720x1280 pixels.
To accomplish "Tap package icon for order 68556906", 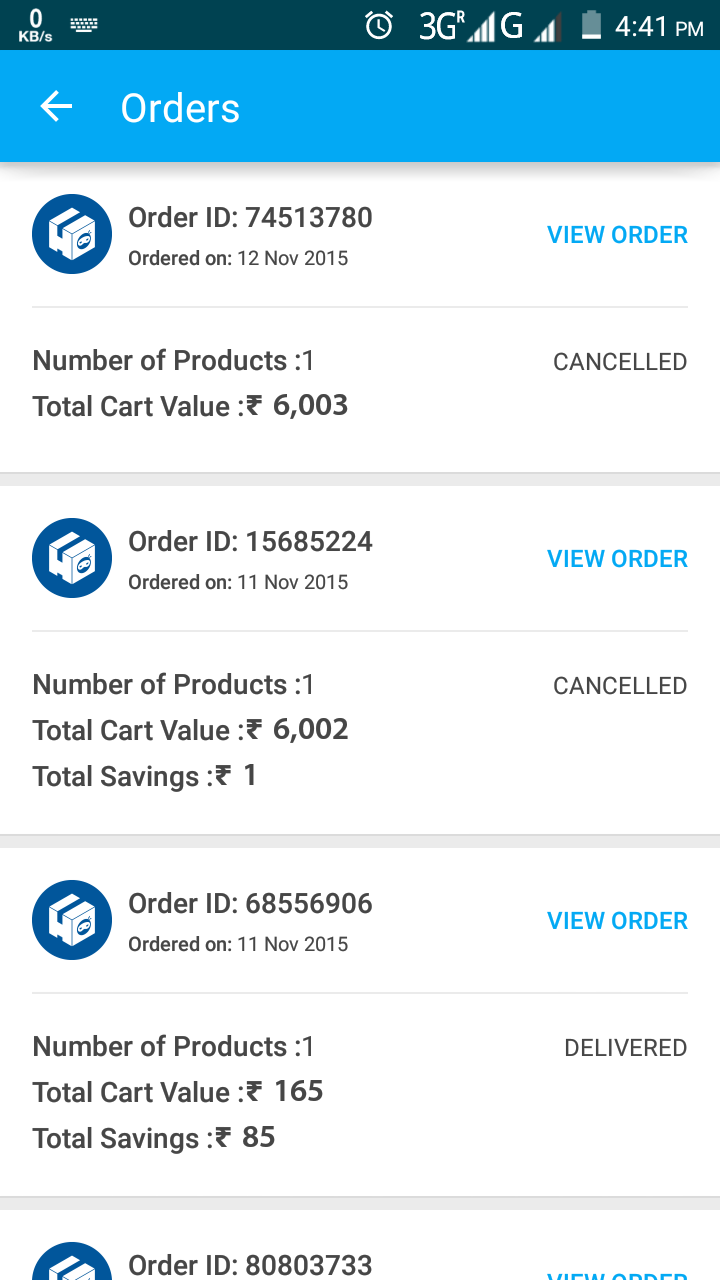I will point(72,920).
